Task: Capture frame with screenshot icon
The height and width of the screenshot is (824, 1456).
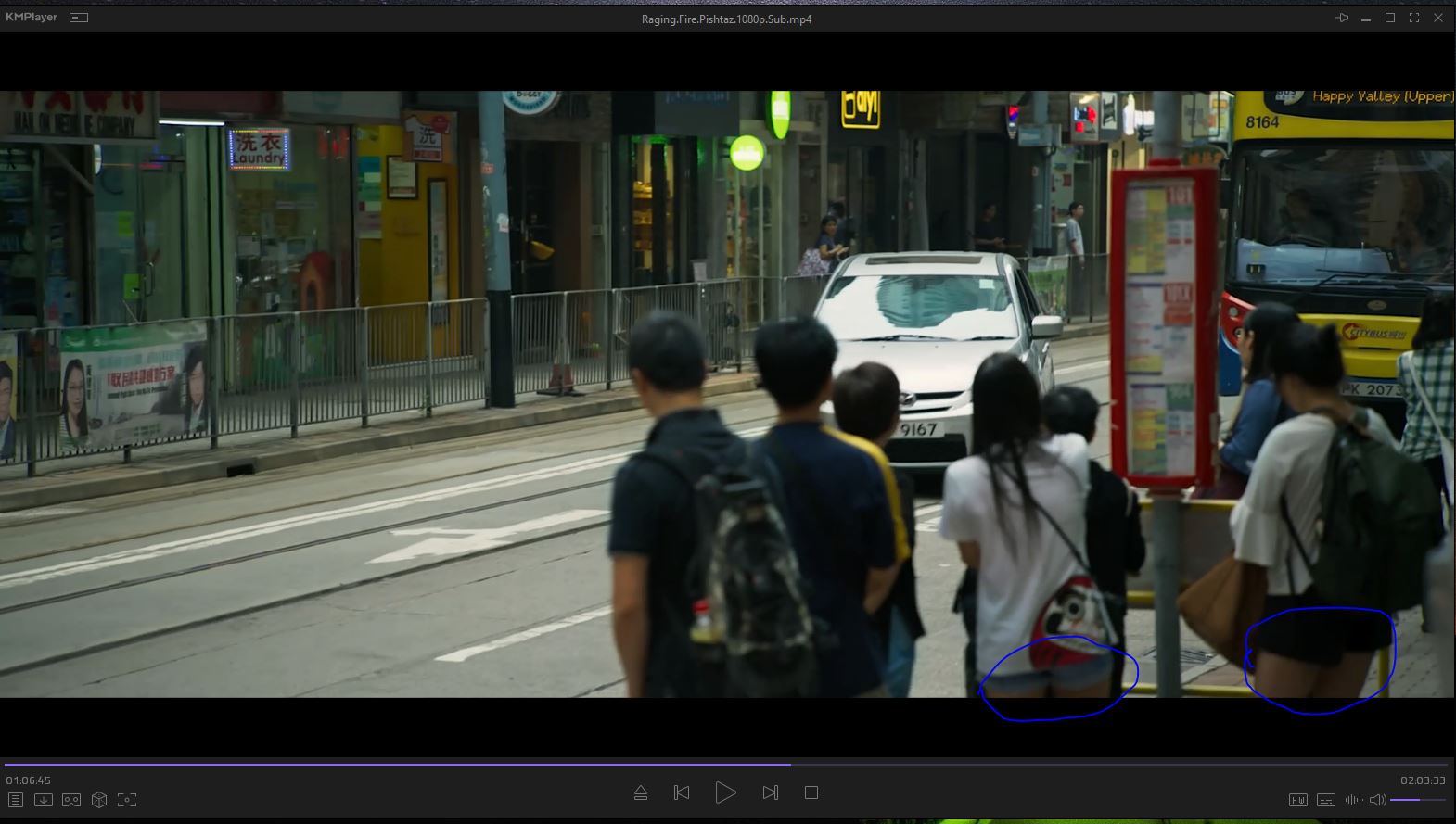Action: click(127, 800)
